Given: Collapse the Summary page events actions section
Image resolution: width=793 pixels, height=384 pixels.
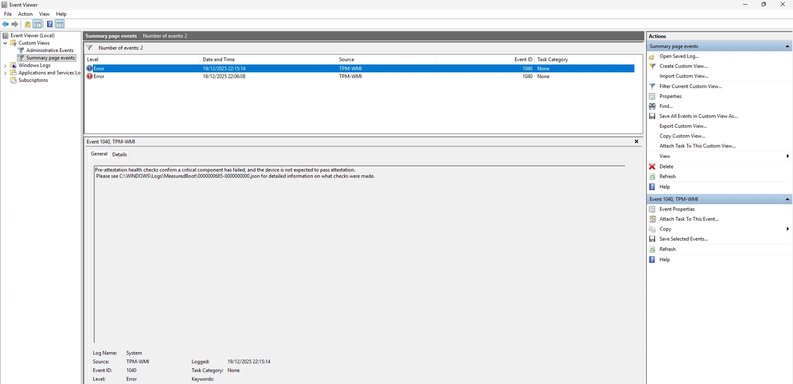Looking at the screenshot, I should 787,47.
